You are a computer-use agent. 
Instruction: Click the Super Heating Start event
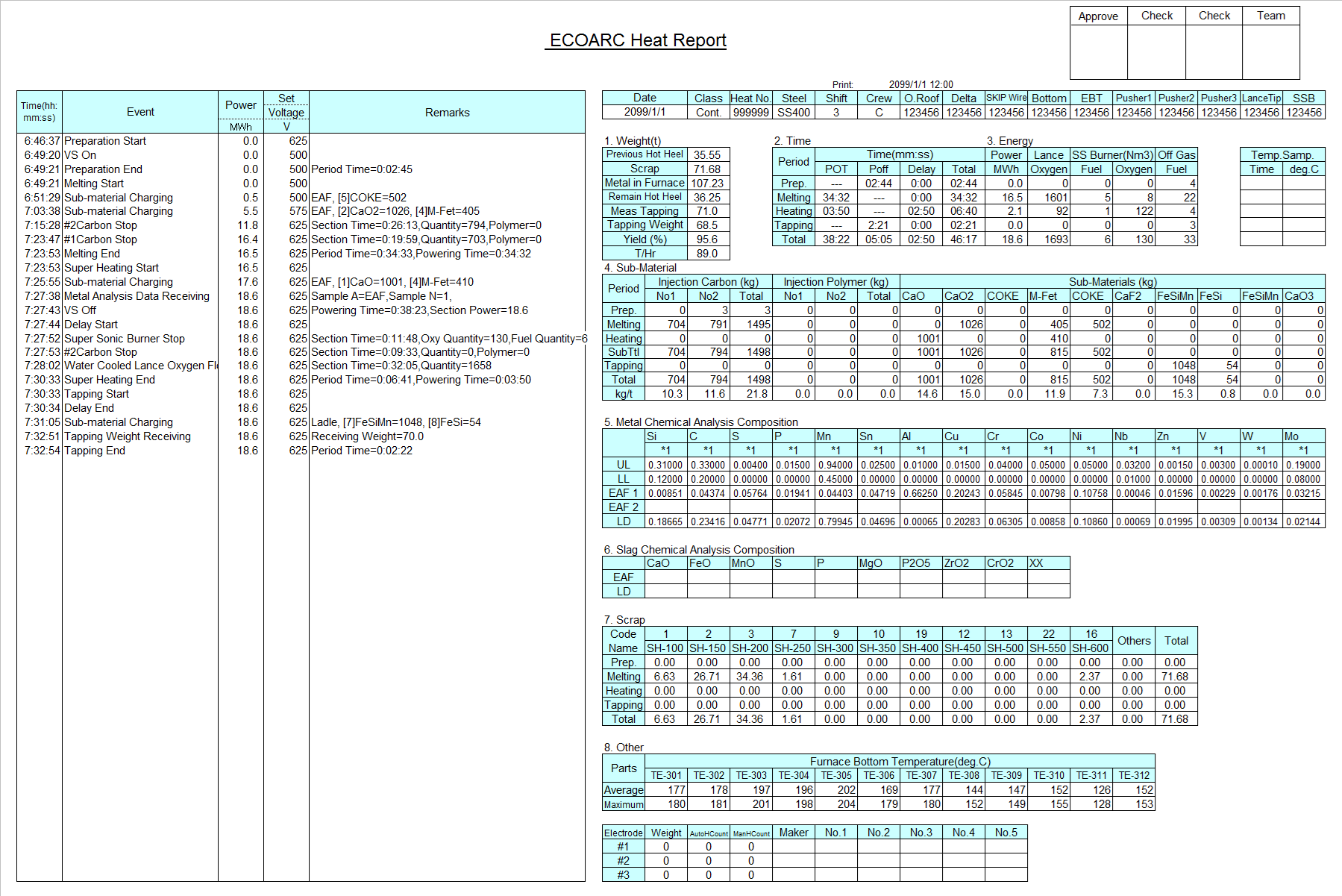[x=112, y=267]
